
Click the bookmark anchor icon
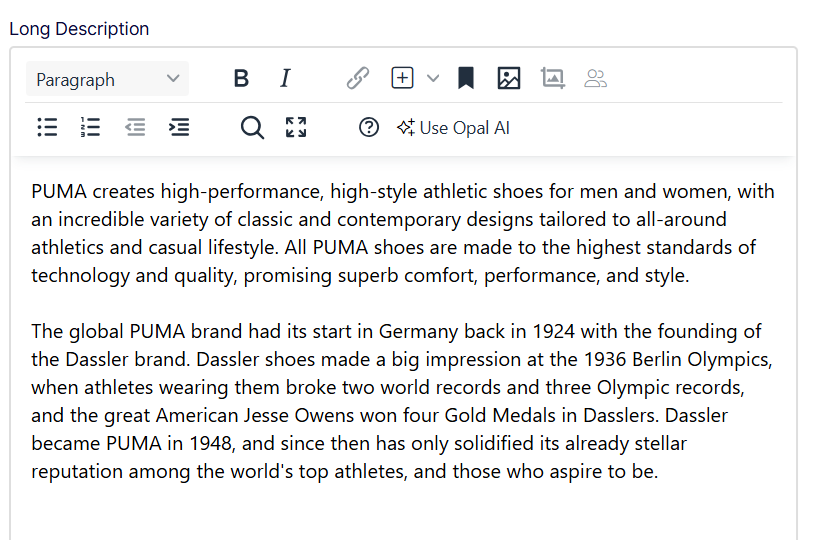click(466, 79)
